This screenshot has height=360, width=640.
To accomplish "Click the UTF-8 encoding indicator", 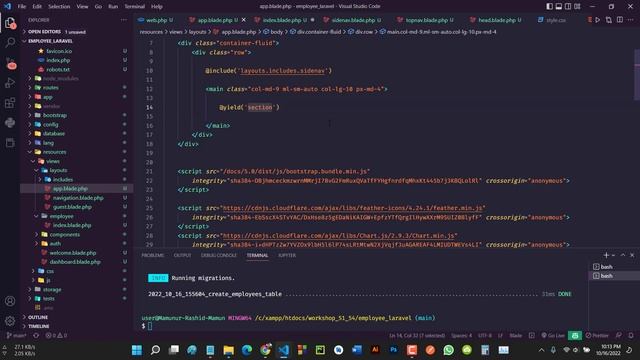I will (x=485, y=336).
